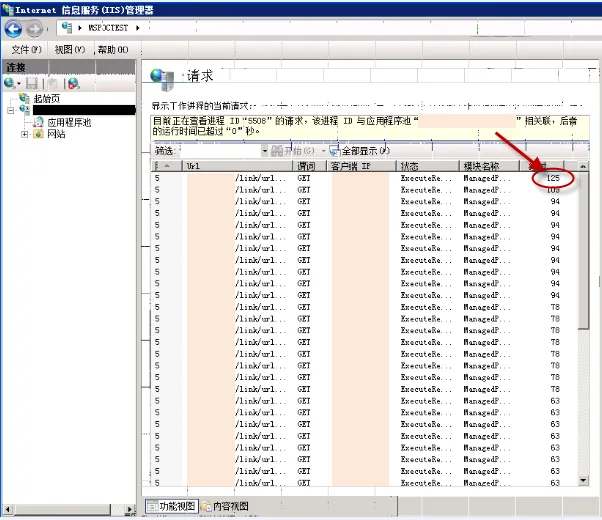Click the IIS Manager title bar icon
This screenshot has width=602, height=520.
[x=7, y=8]
